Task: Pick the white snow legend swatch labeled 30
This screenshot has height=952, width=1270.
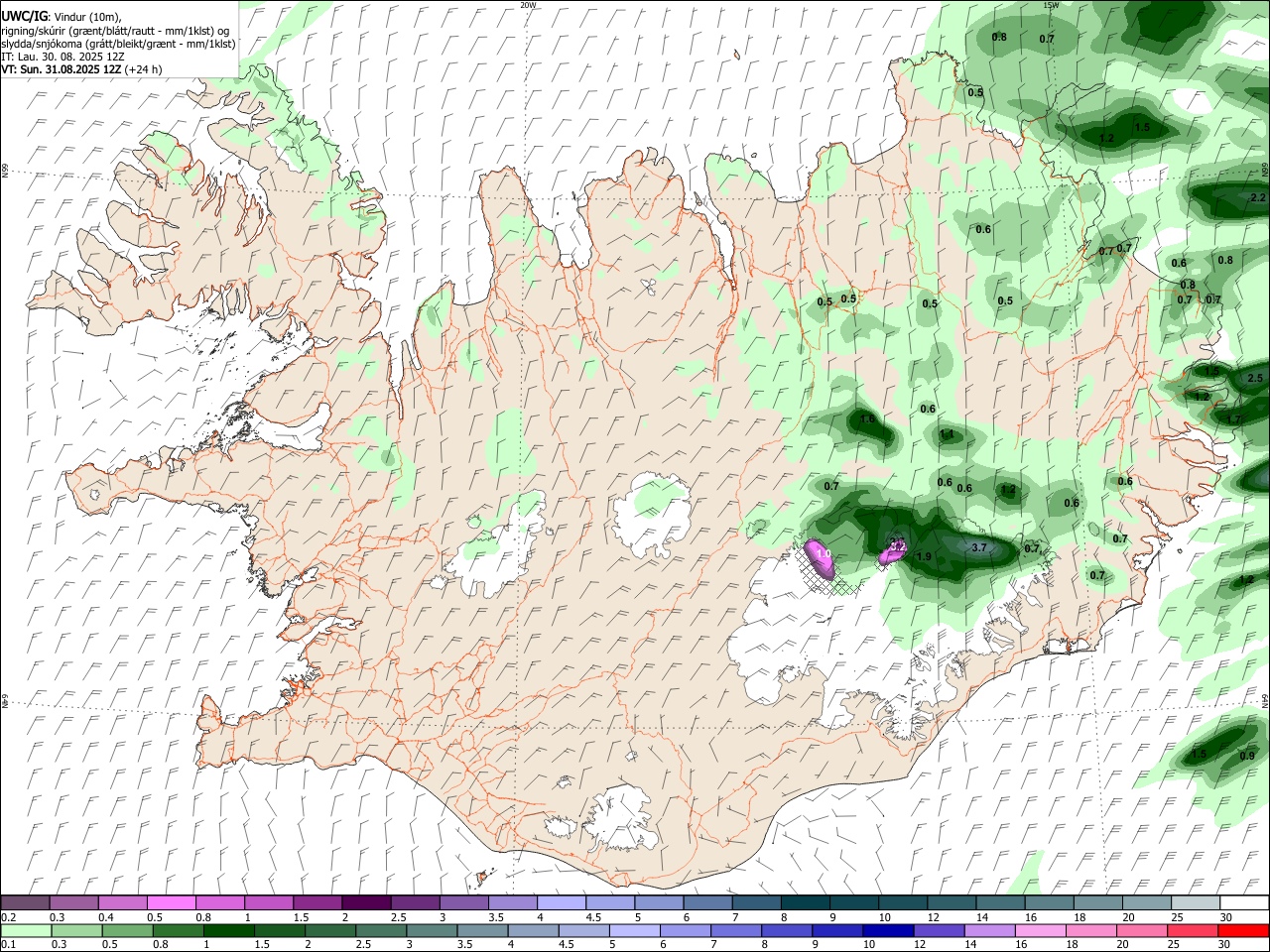Action: [x=1244, y=902]
